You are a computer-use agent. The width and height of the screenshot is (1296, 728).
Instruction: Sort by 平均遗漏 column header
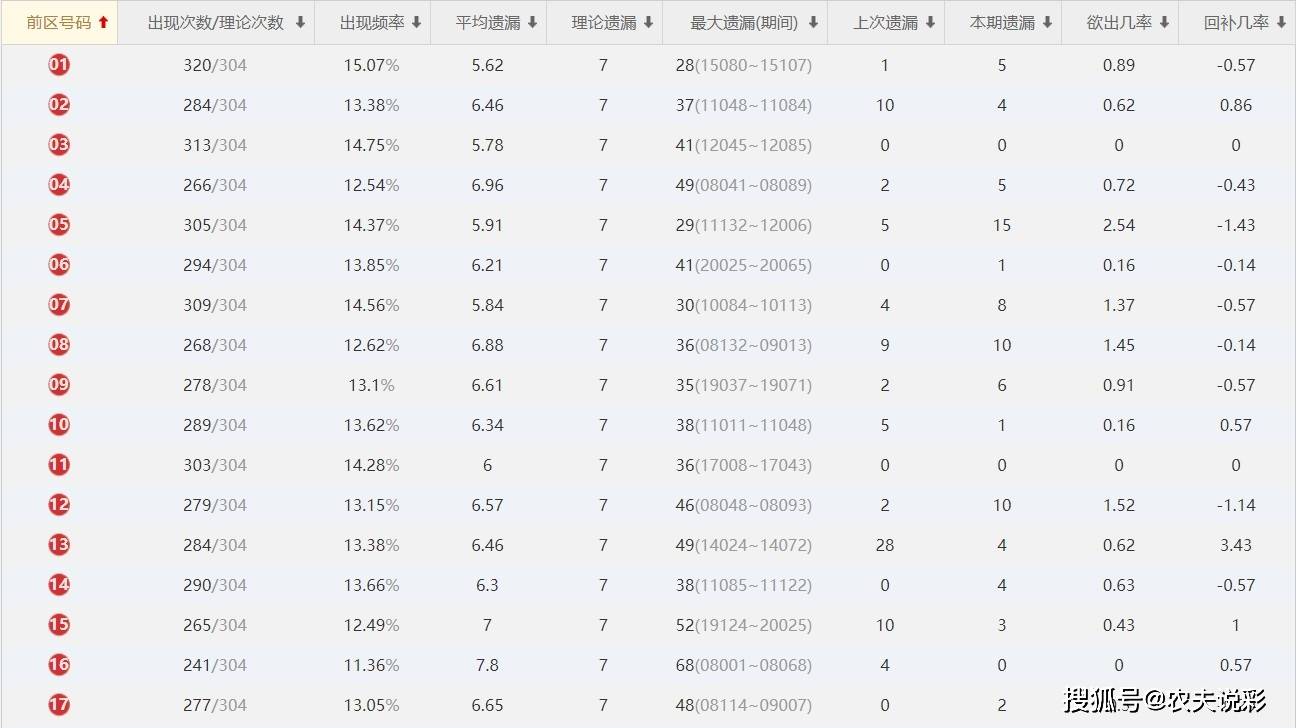coord(488,22)
